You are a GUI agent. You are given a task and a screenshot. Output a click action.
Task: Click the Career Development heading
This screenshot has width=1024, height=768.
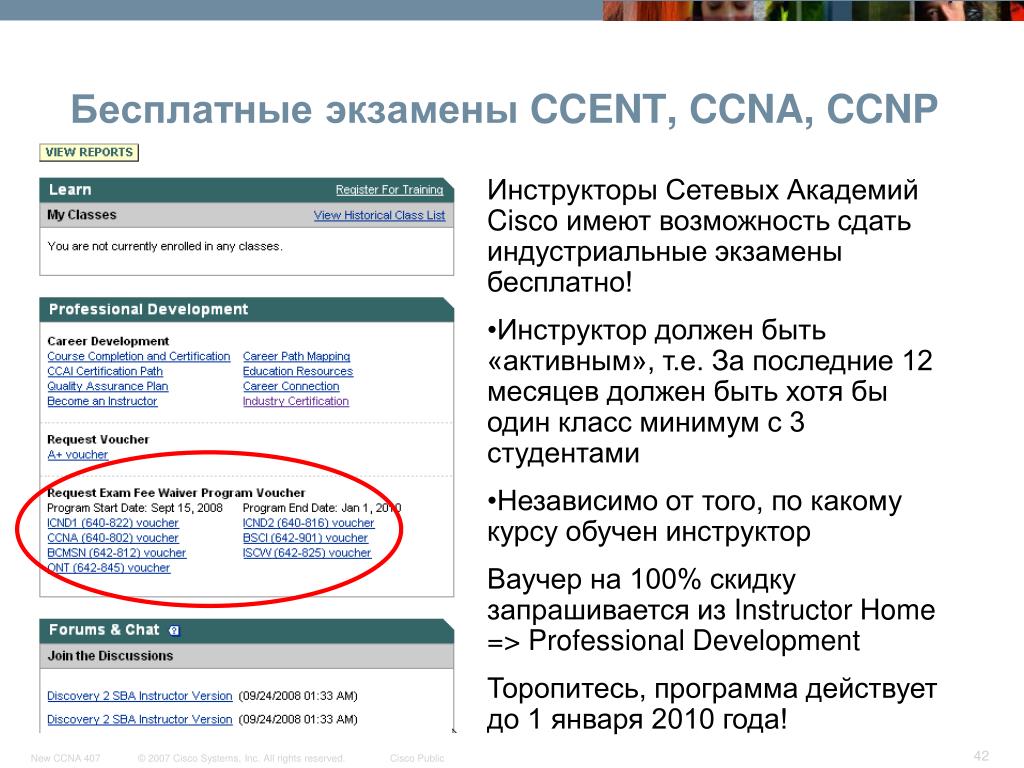coord(108,342)
